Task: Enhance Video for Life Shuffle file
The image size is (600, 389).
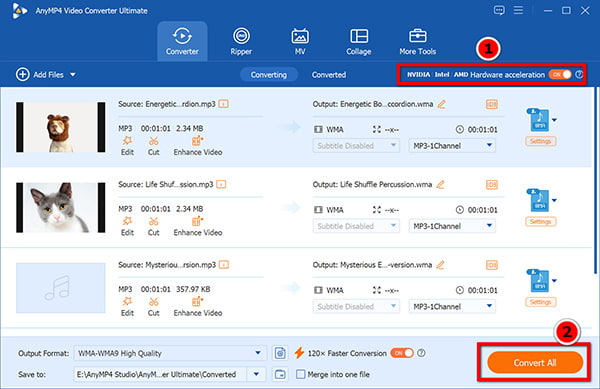Action: (x=198, y=226)
